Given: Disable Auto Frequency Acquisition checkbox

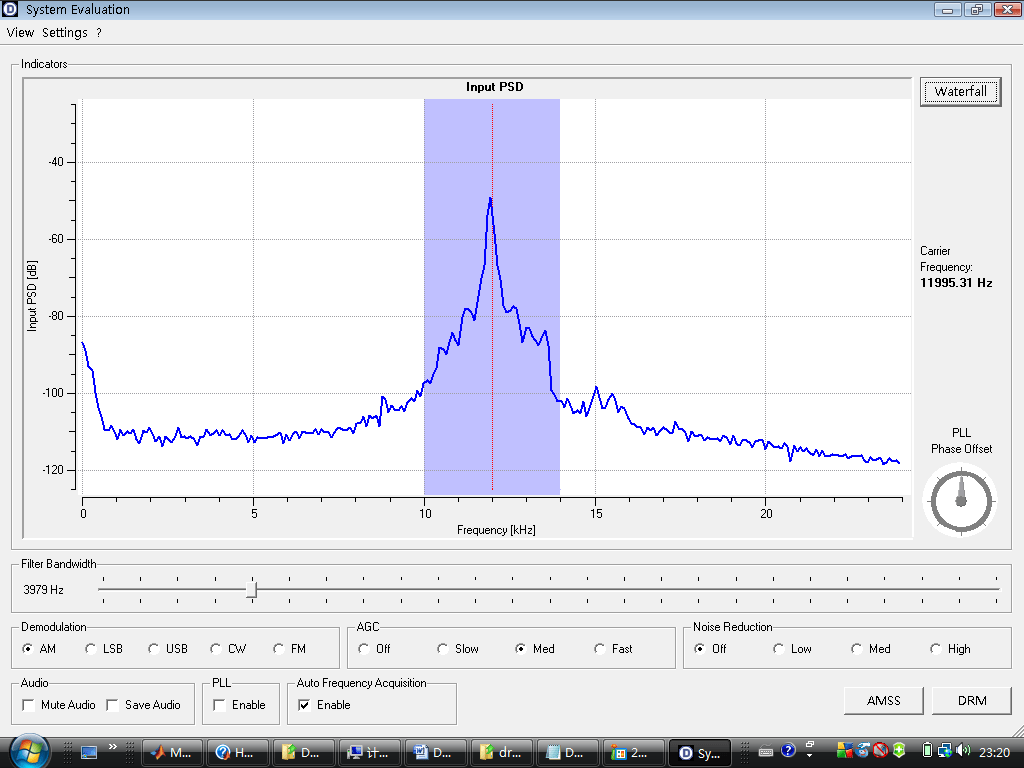Looking at the screenshot, I should tap(325, 705).
